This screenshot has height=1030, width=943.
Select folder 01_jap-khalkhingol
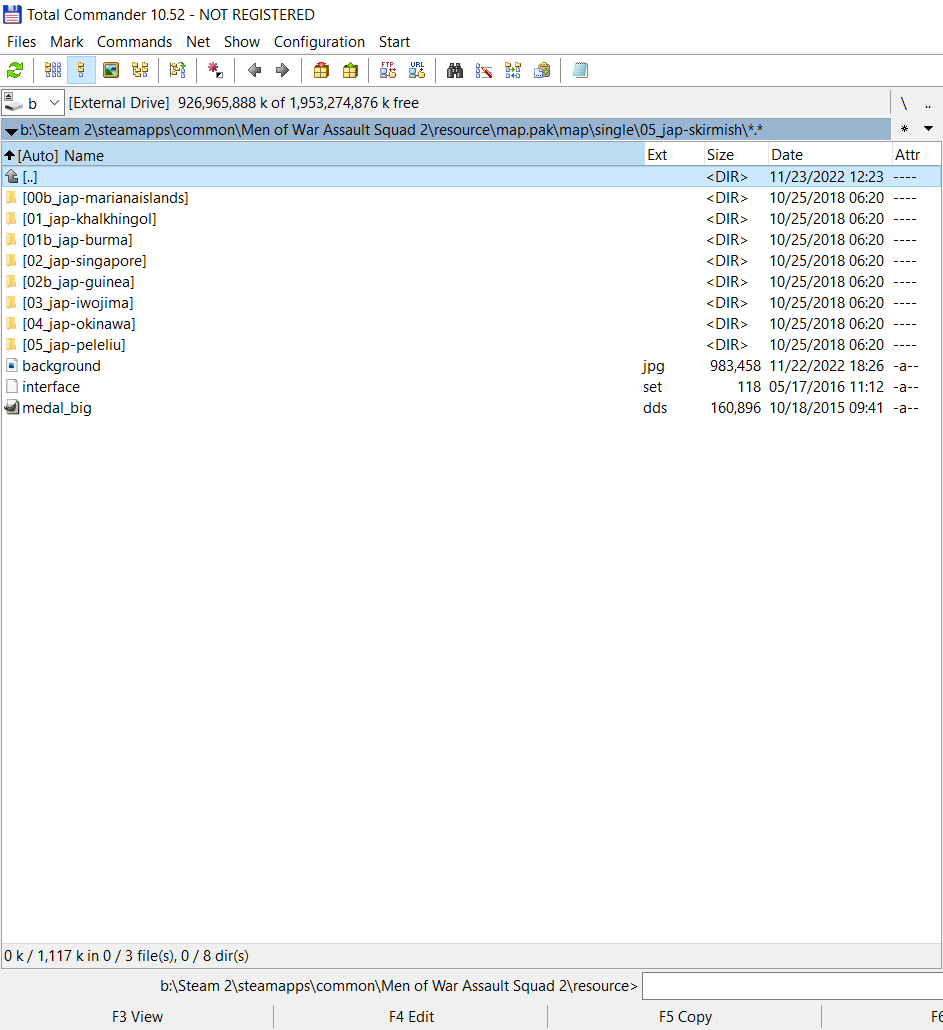(x=471, y=219)
